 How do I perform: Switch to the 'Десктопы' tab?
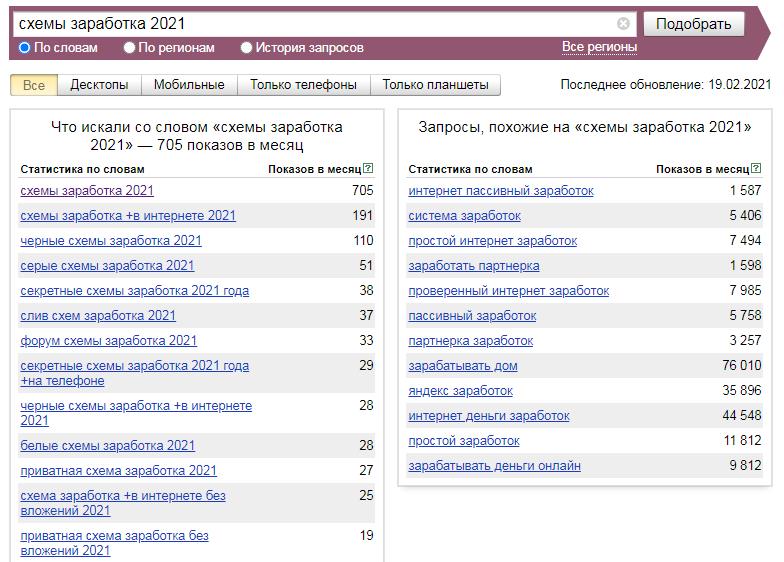[x=99, y=85]
